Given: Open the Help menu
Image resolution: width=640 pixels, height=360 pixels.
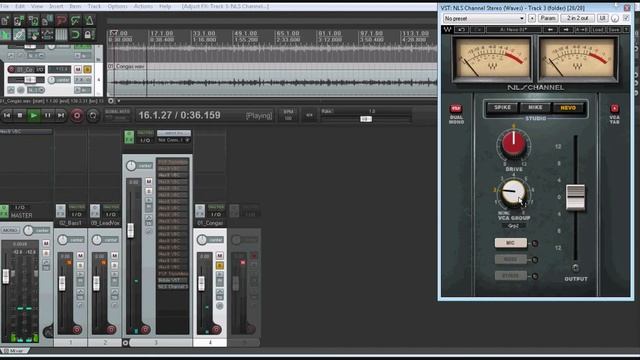Looking at the screenshot, I should (165, 6).
